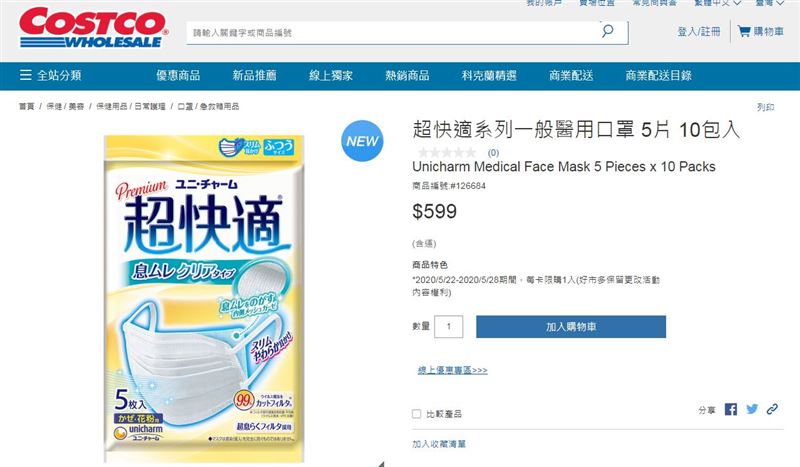
Task: Share the product on Facebook
Action: pyautogui.click(x=731, y=409)
